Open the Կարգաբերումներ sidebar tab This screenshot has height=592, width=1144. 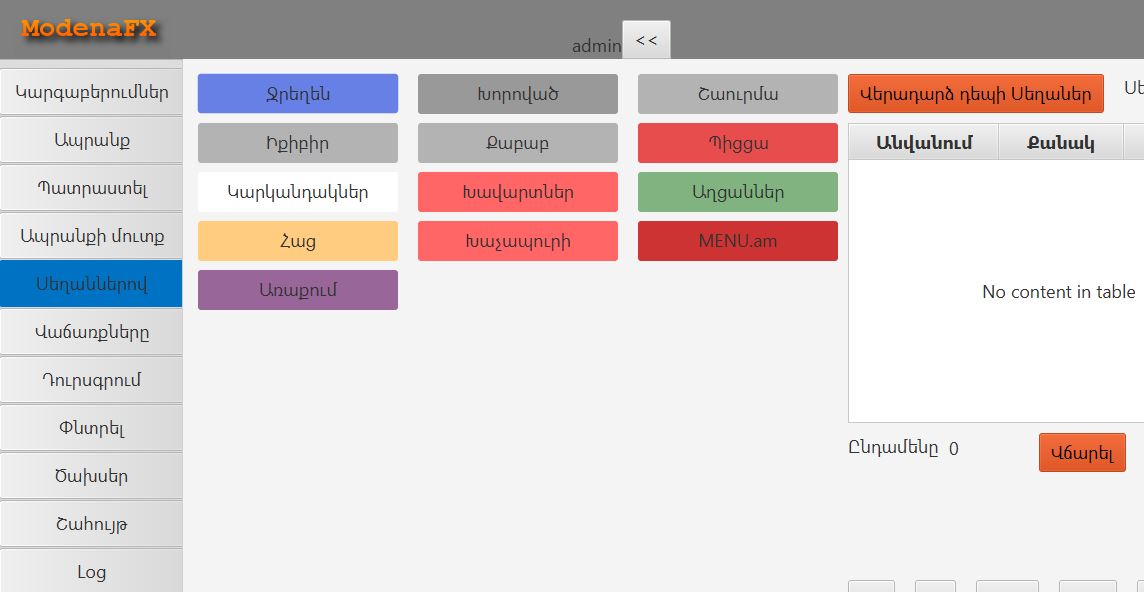[x=91, y=93]
